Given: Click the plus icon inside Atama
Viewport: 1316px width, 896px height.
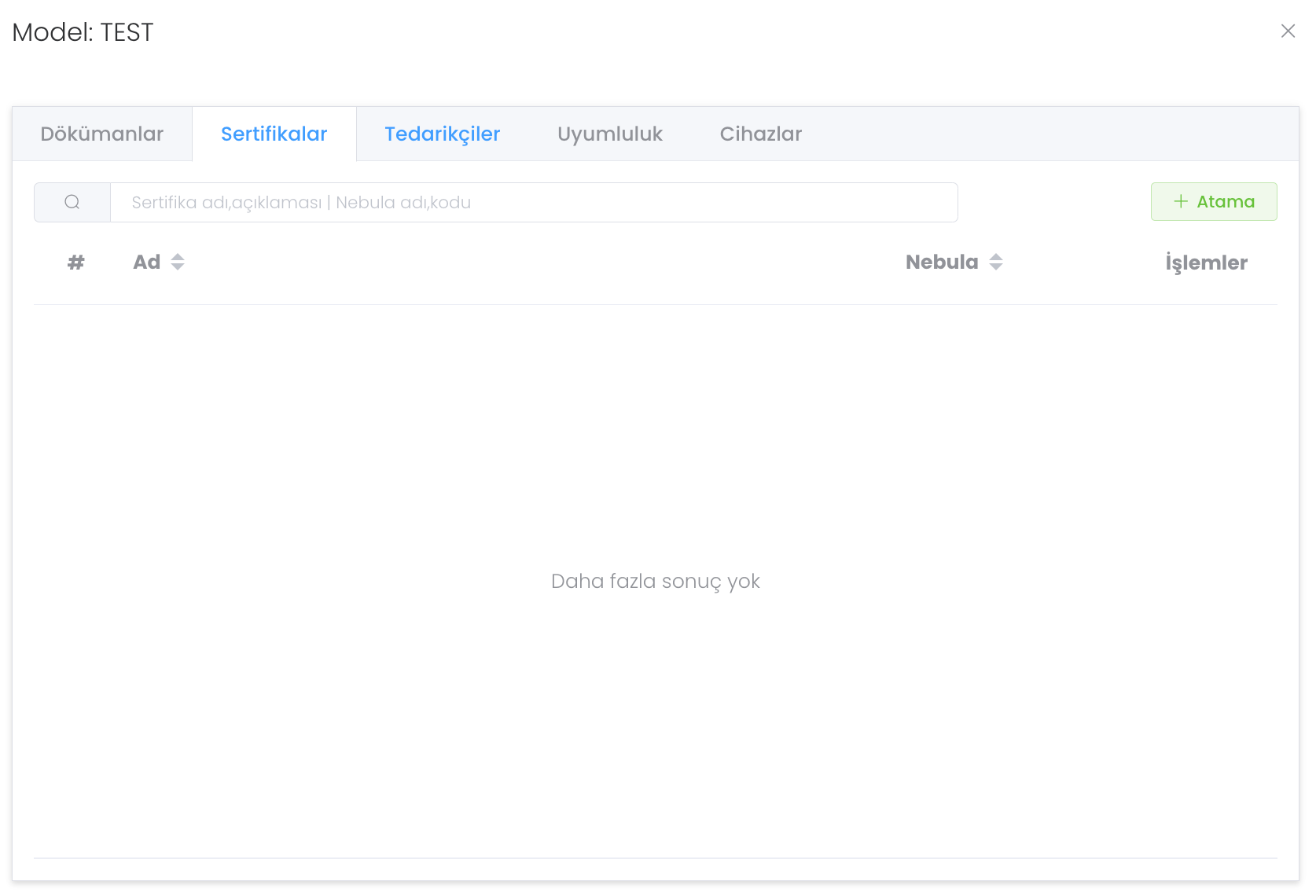Looking at the screenshot, I should tap(1180, 202).
